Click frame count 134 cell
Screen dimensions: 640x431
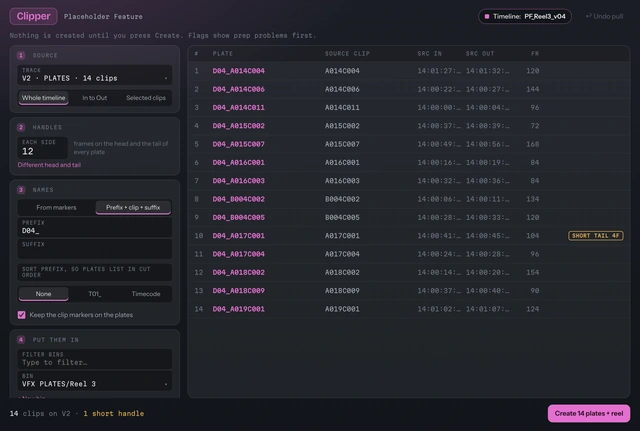click(533, 199)
